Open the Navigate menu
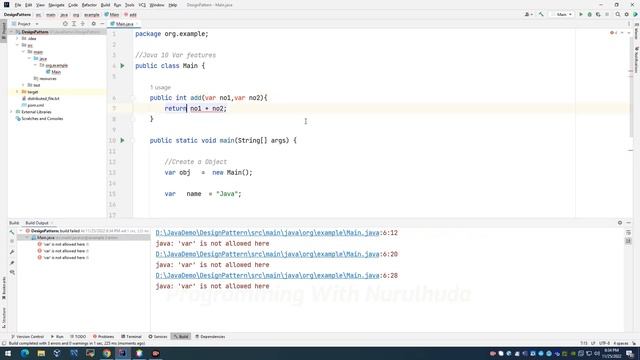The height and width of the screenshot is (360, 640). [56, 5]
